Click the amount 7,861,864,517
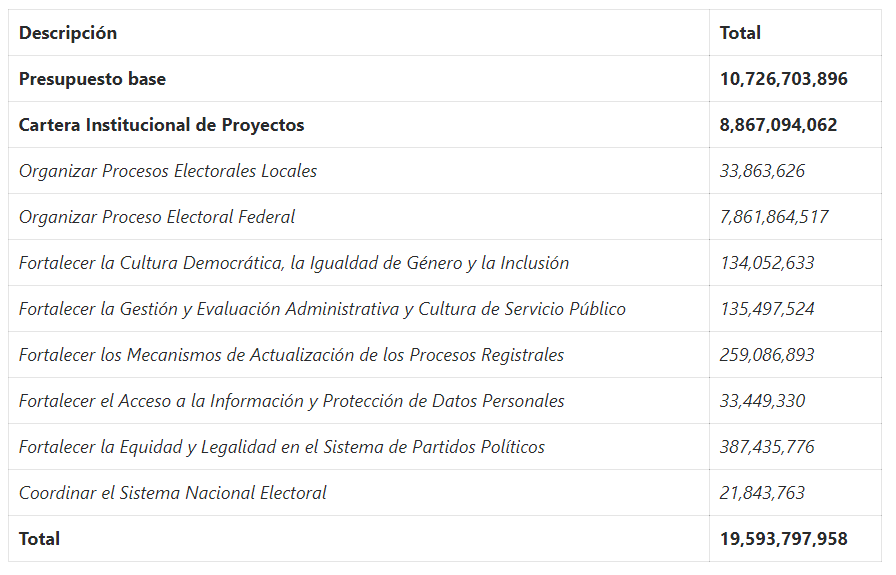The width and height of the screenshot is (896, 575). [774, 217]
